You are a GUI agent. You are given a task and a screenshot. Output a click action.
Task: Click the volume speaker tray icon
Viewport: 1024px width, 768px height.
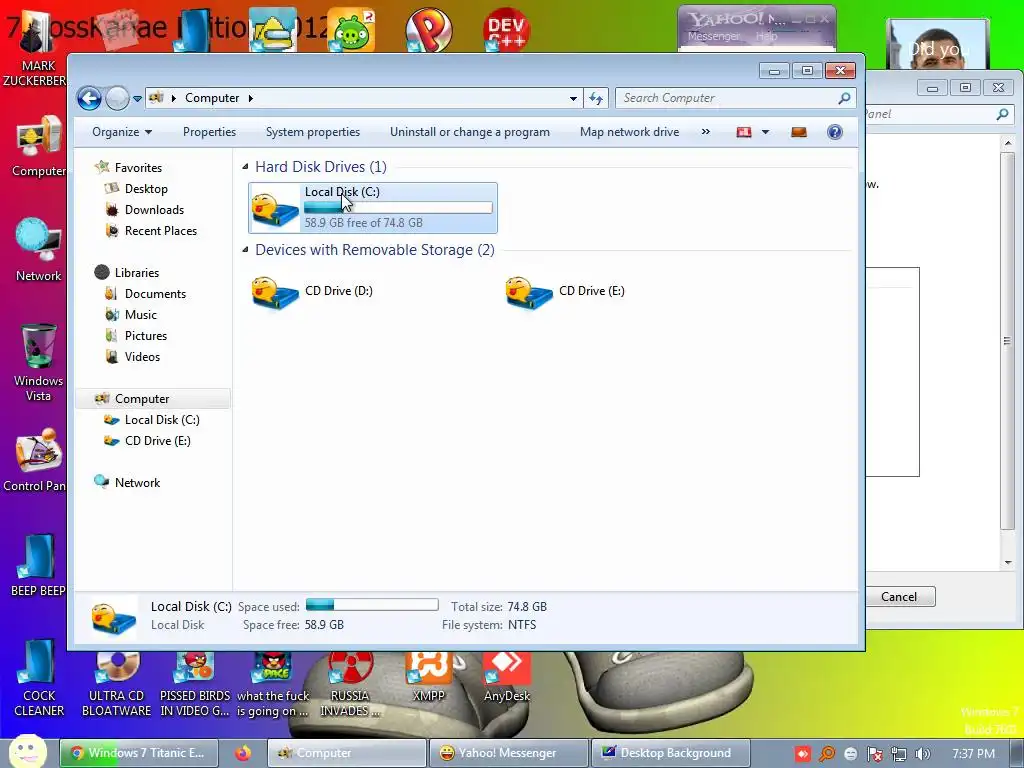923,754
